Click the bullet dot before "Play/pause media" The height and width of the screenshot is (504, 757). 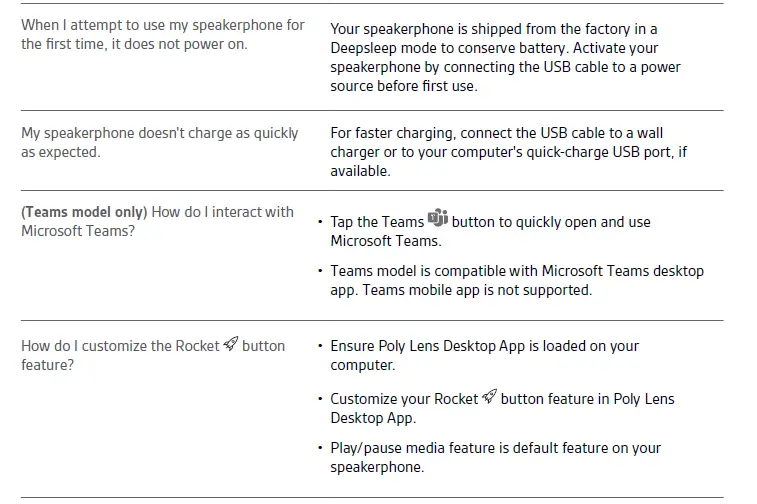click(319, 448)
